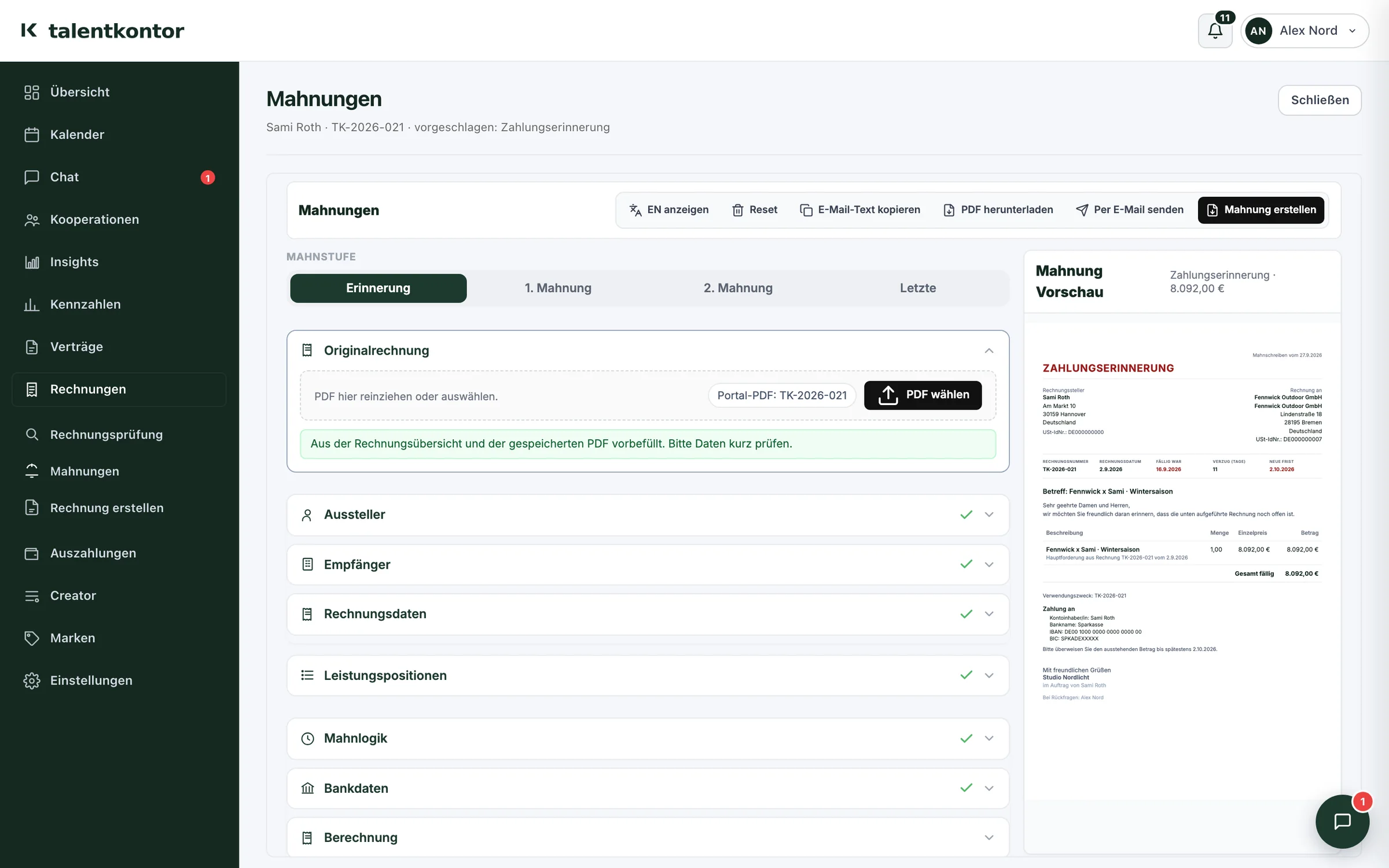
Task: Open Einstellungen in the sidebar
Action: pos(119,681)
